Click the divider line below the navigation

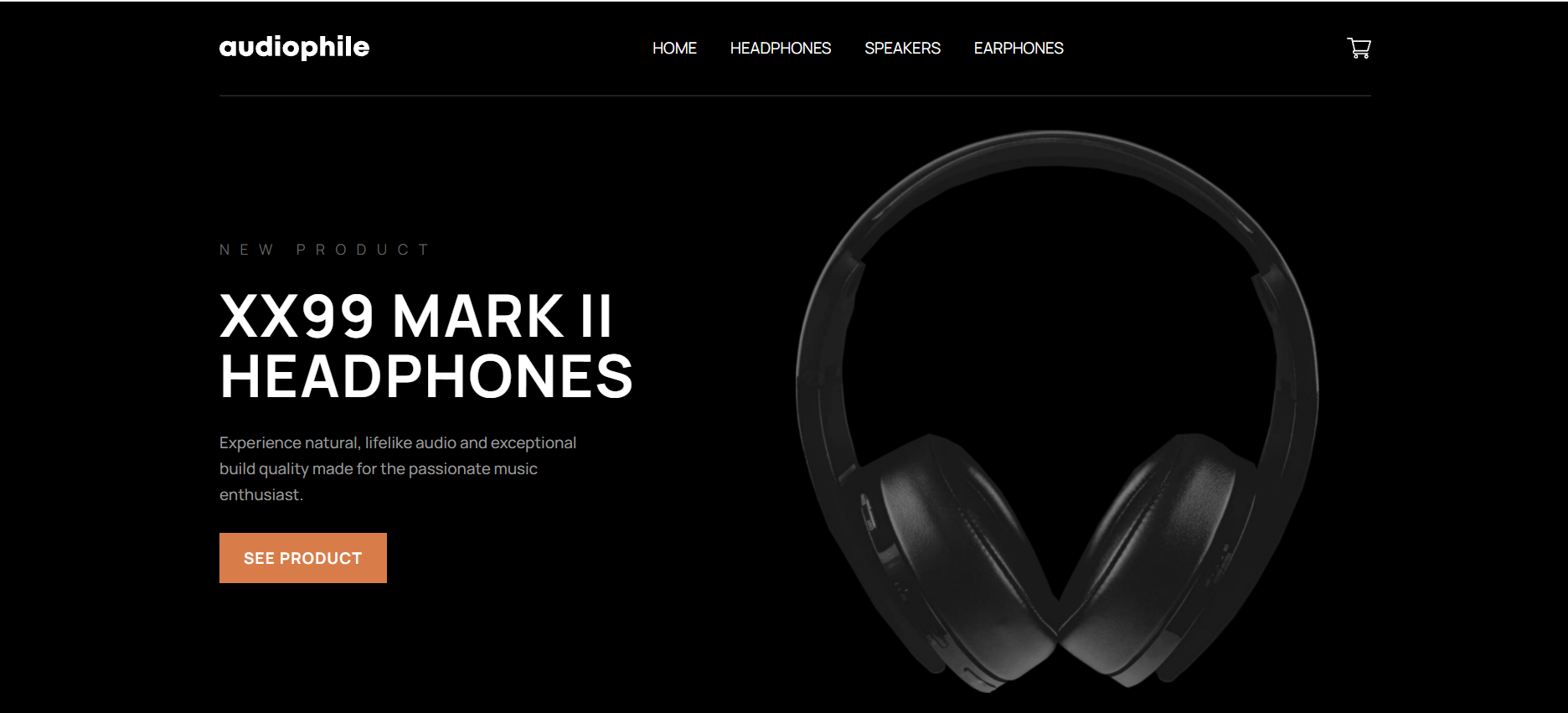pos(795,96)
